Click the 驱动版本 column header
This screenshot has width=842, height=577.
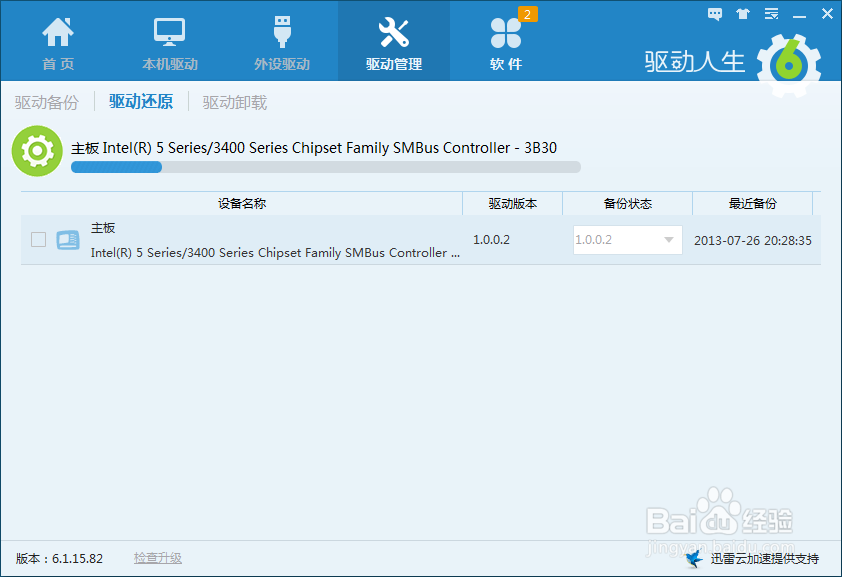tap(513, 203)
